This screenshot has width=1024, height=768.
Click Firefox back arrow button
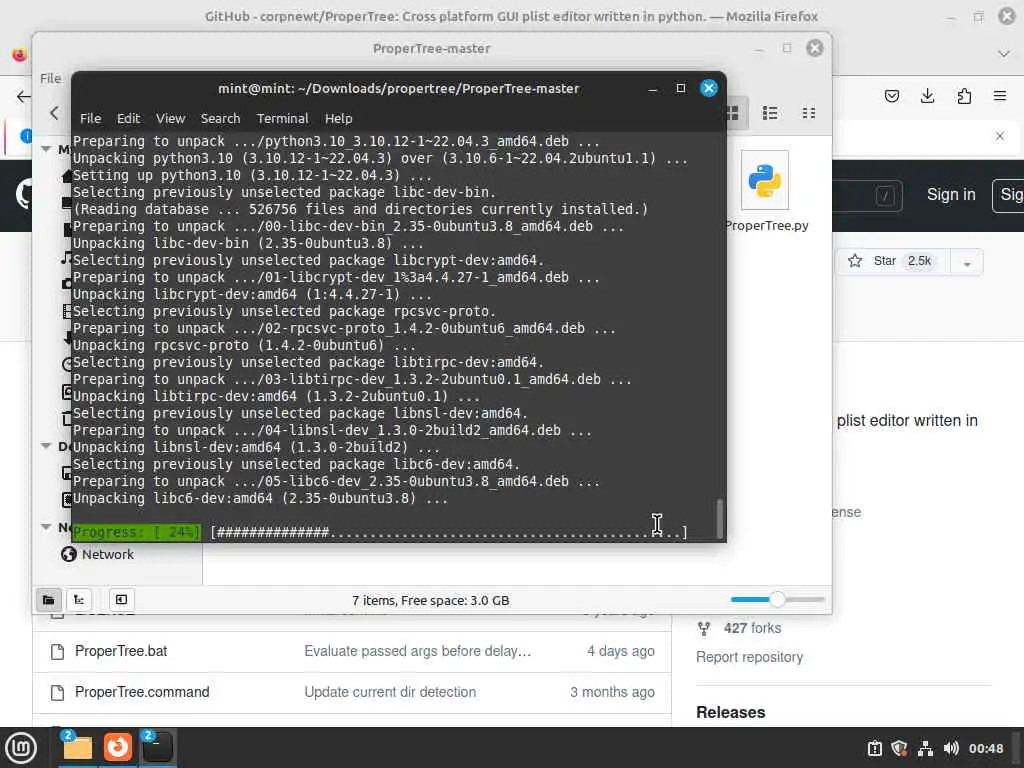coord(24,97)
